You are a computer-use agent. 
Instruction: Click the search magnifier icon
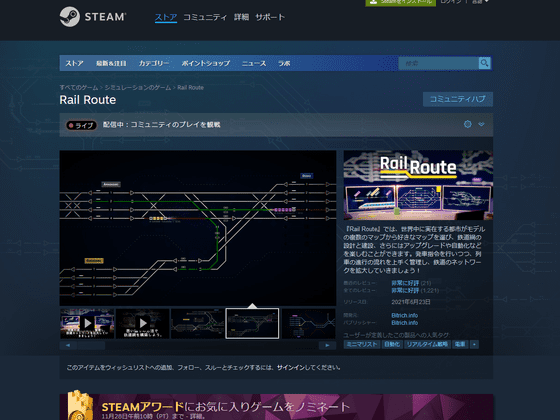tap(484, 63)
